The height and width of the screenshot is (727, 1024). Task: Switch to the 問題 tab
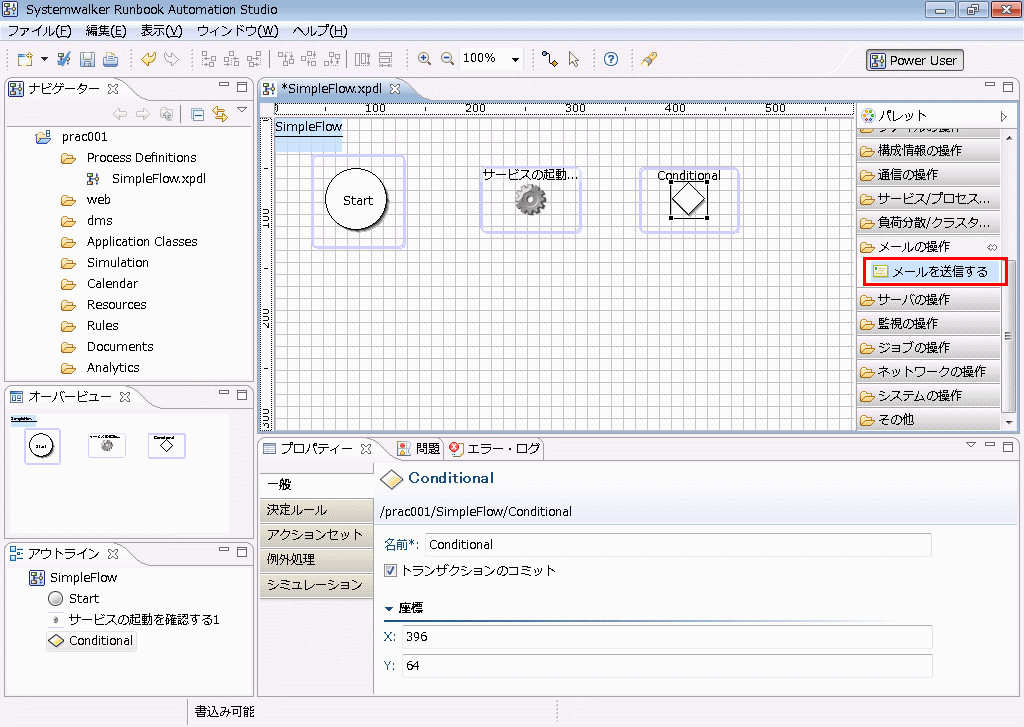click(x=420, y=449)
